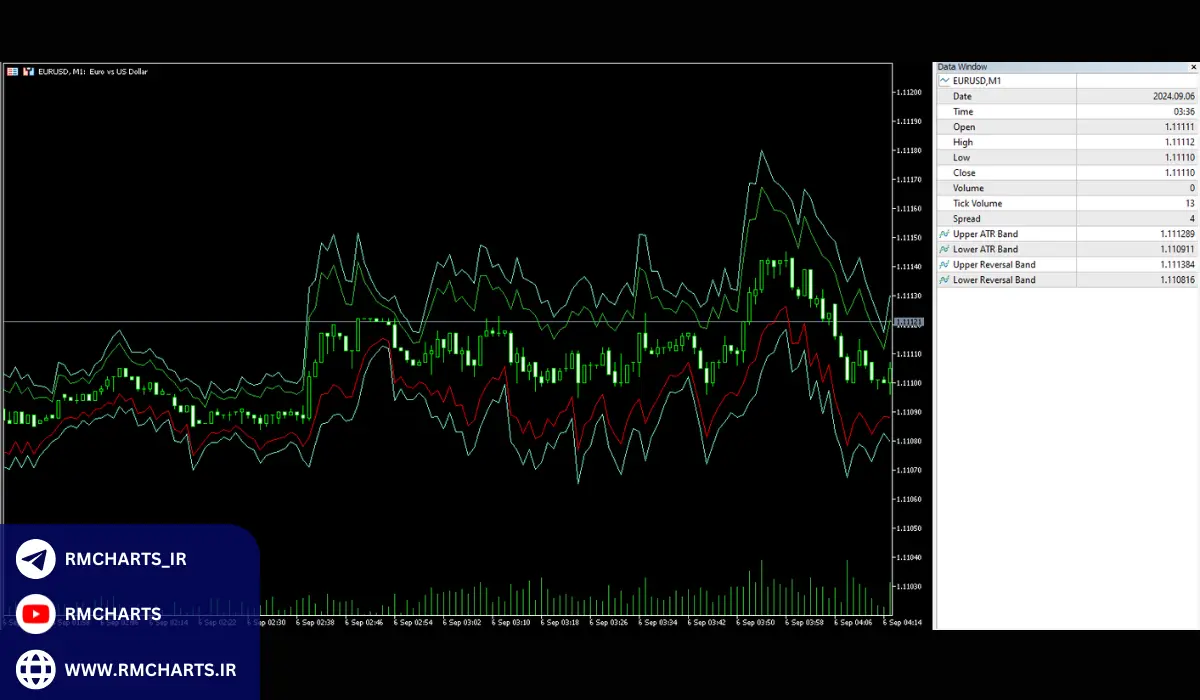Click the globe icon next to the website address

34,669
